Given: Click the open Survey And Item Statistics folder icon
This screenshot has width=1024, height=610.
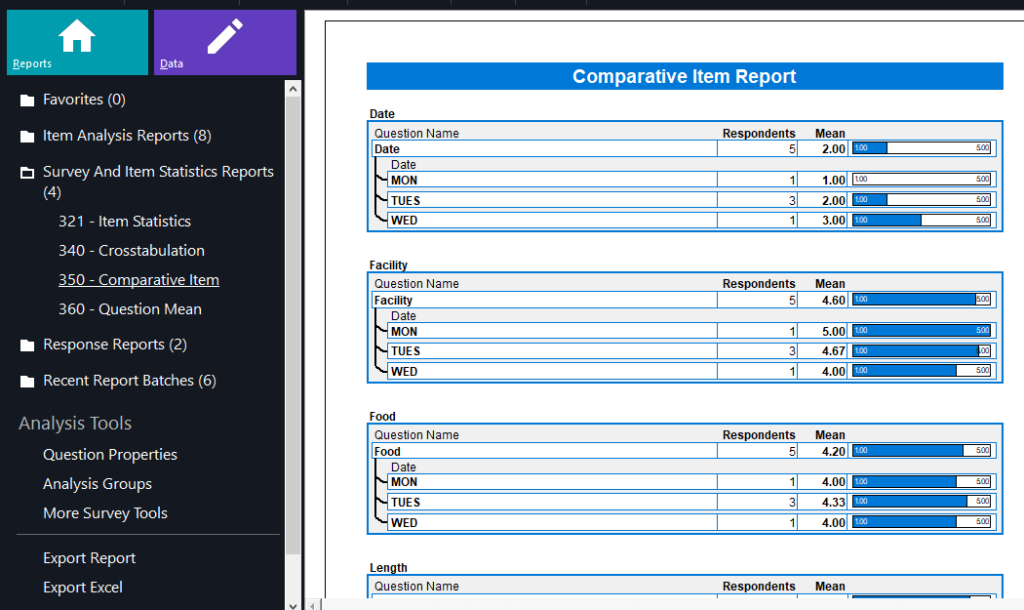Looking at the screenshot, I should tap(27, 172).
